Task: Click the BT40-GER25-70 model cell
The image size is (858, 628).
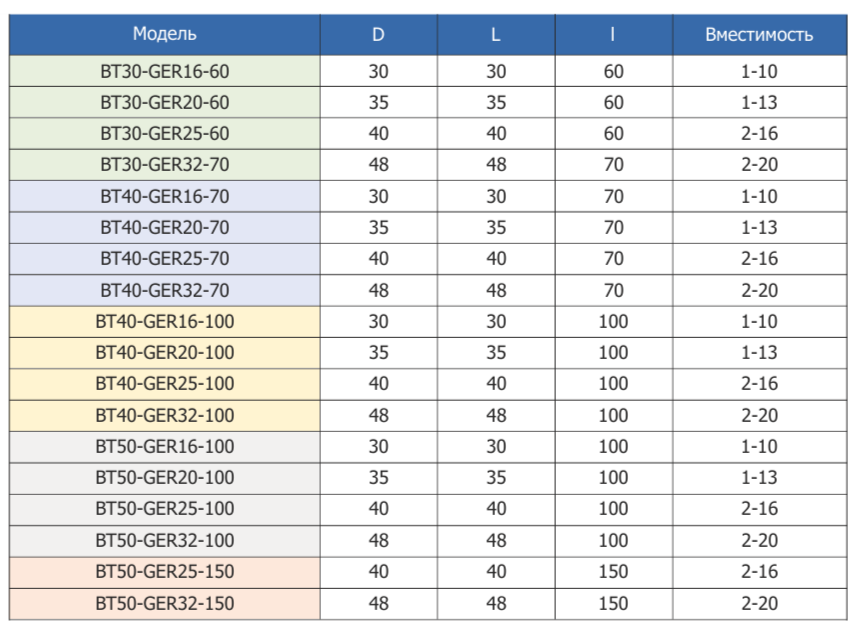Action: point(165,259)
